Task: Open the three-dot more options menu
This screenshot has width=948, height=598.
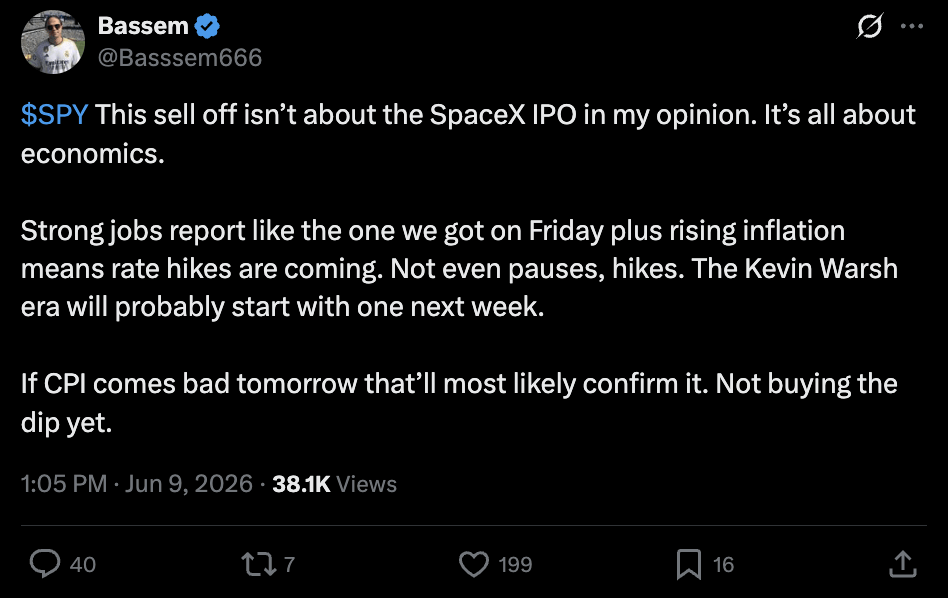Action: 912,26
